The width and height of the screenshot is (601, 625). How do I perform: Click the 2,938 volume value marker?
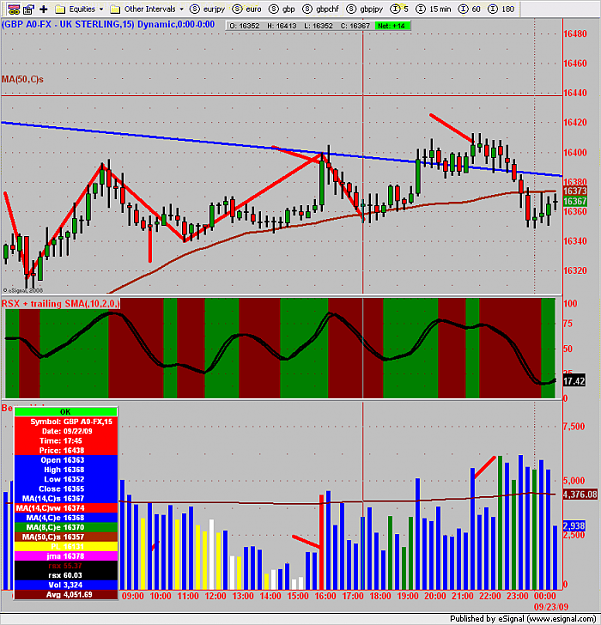coord(574,526)
